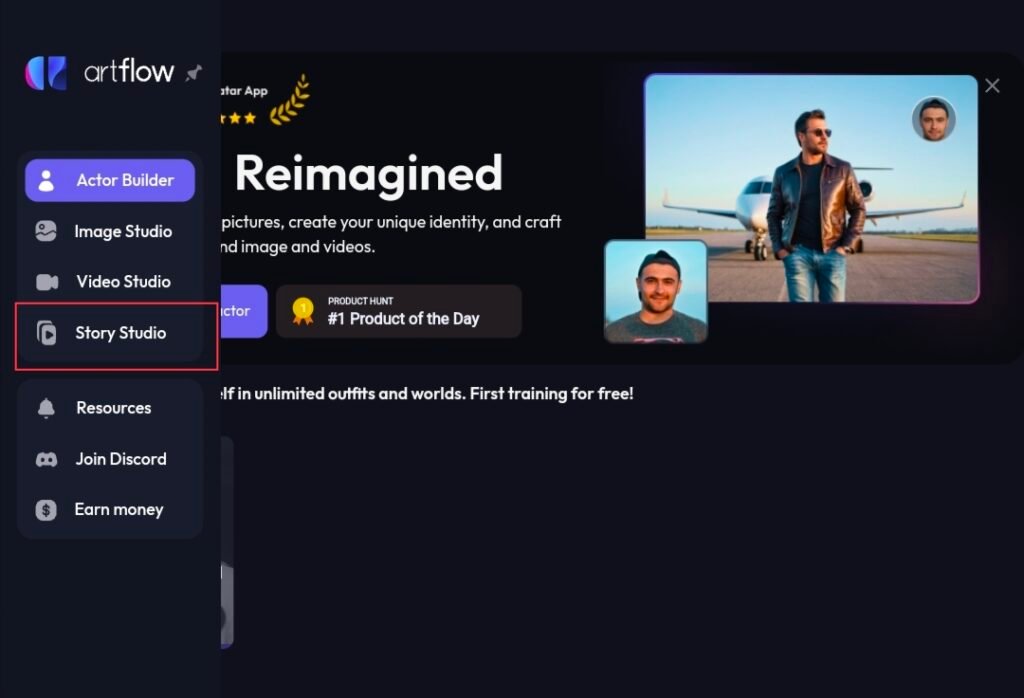Toggle the sidebar pin icon

(x=194, y=72)
